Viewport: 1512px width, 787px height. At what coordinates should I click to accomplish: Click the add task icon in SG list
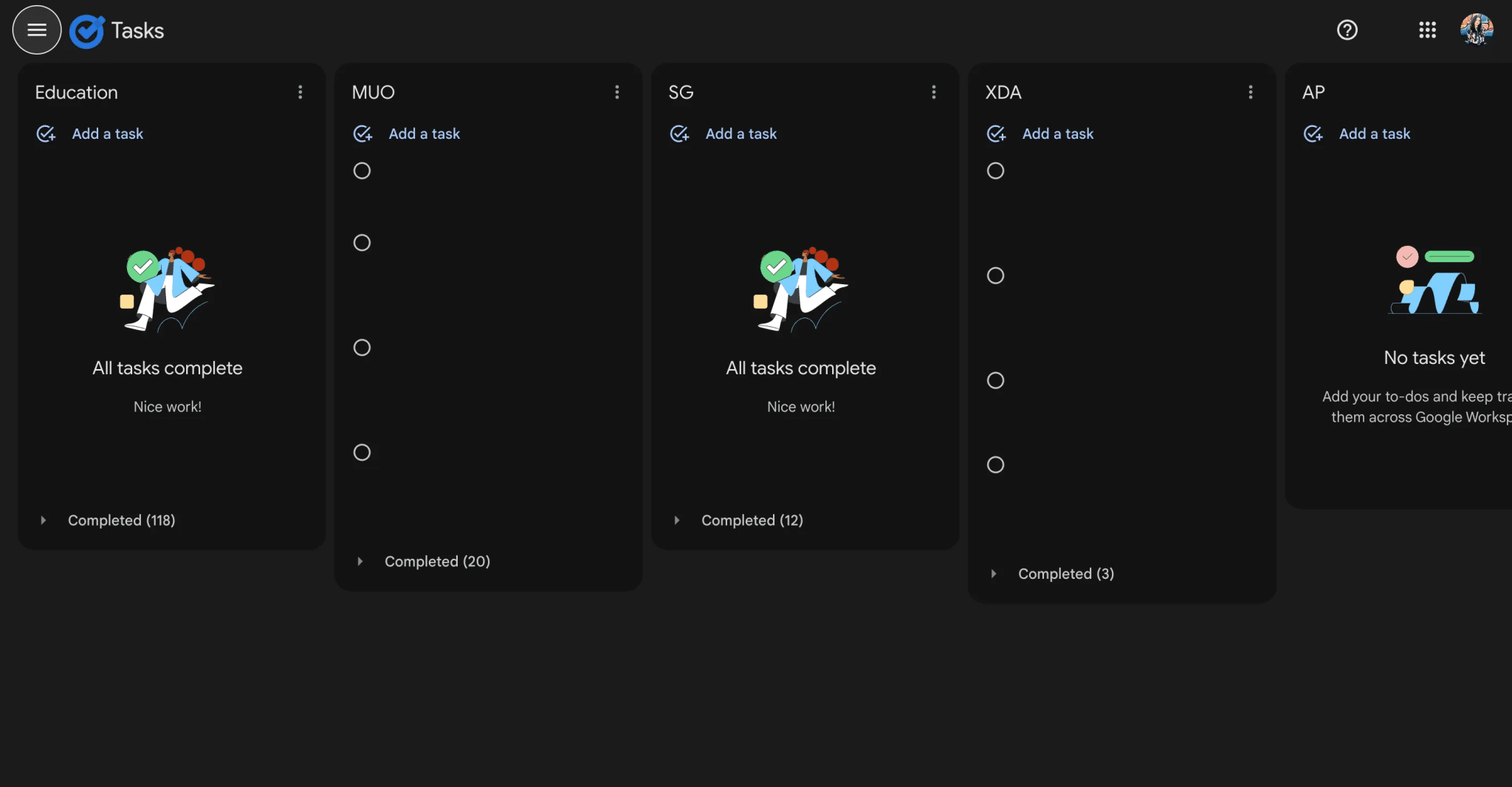(x=679, y=134)
